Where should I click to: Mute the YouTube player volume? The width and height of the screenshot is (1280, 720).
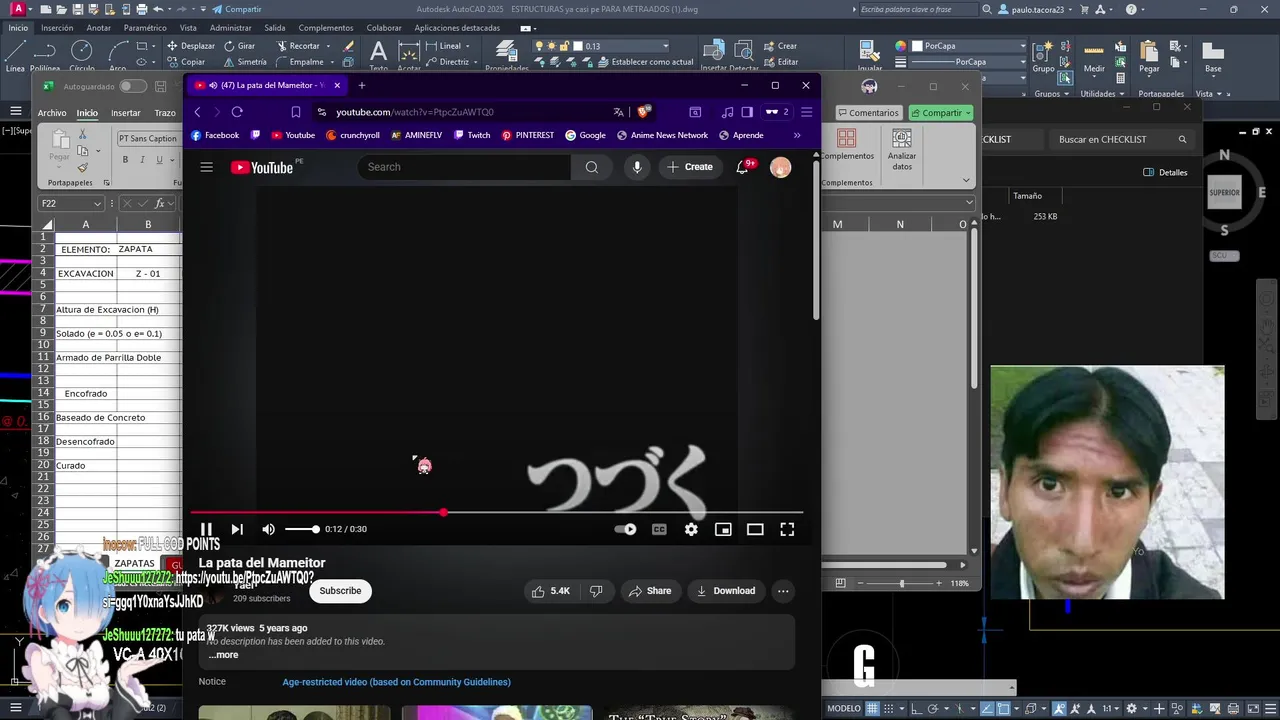tap(268, 529)
